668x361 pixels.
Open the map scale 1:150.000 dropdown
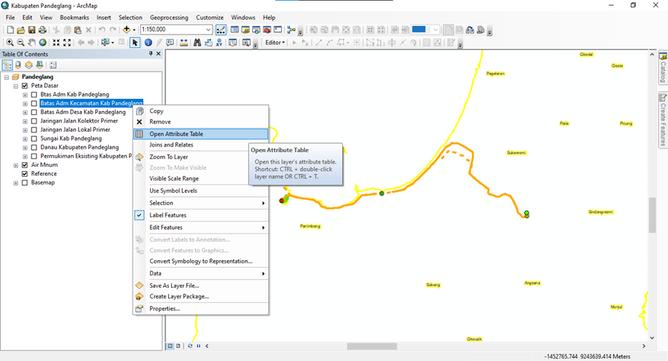pyautogui.click(x=208, y=30)
